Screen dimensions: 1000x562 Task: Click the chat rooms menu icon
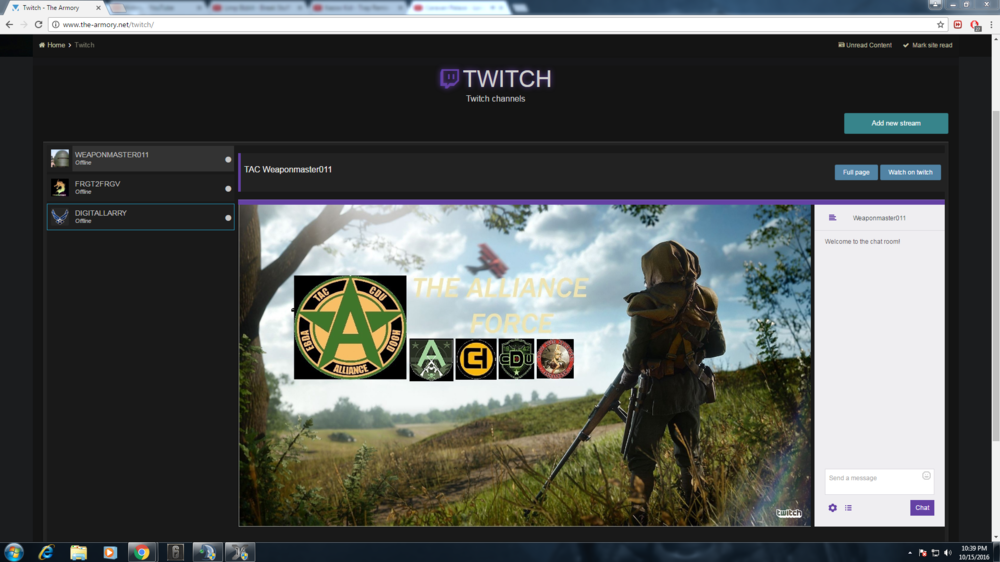click(x=832, y=218)
